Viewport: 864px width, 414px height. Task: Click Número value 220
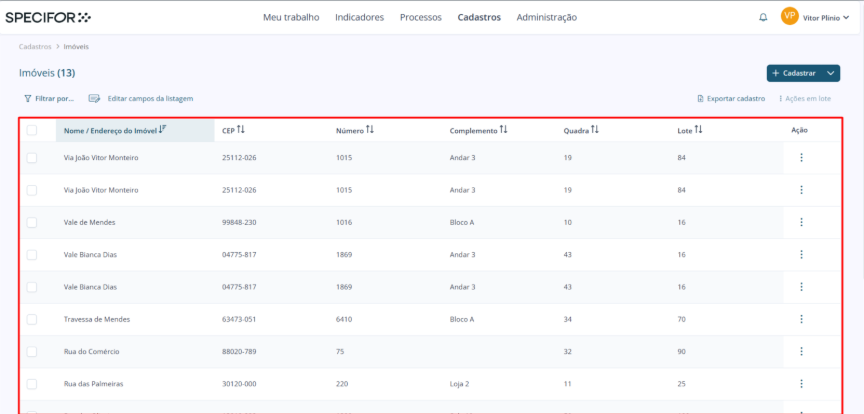(342, 384)
